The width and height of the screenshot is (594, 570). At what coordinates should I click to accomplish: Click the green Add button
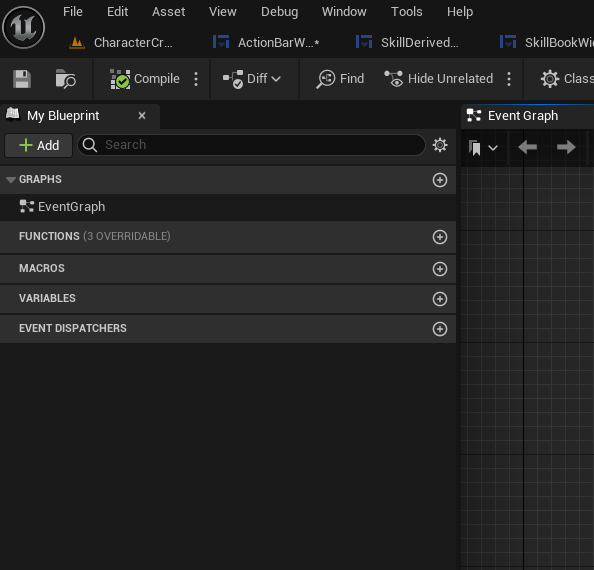(39, 145)
